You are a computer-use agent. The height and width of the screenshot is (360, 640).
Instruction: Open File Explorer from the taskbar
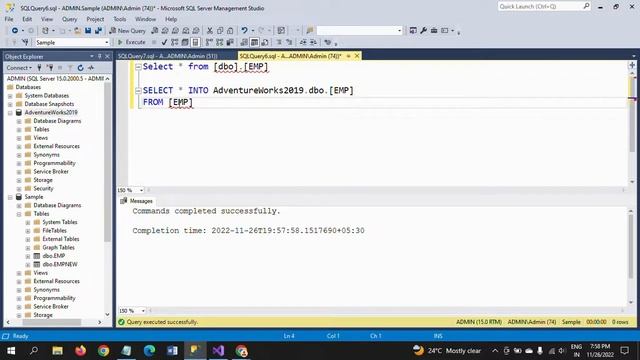pyautogui.click(x=58, y=351)
